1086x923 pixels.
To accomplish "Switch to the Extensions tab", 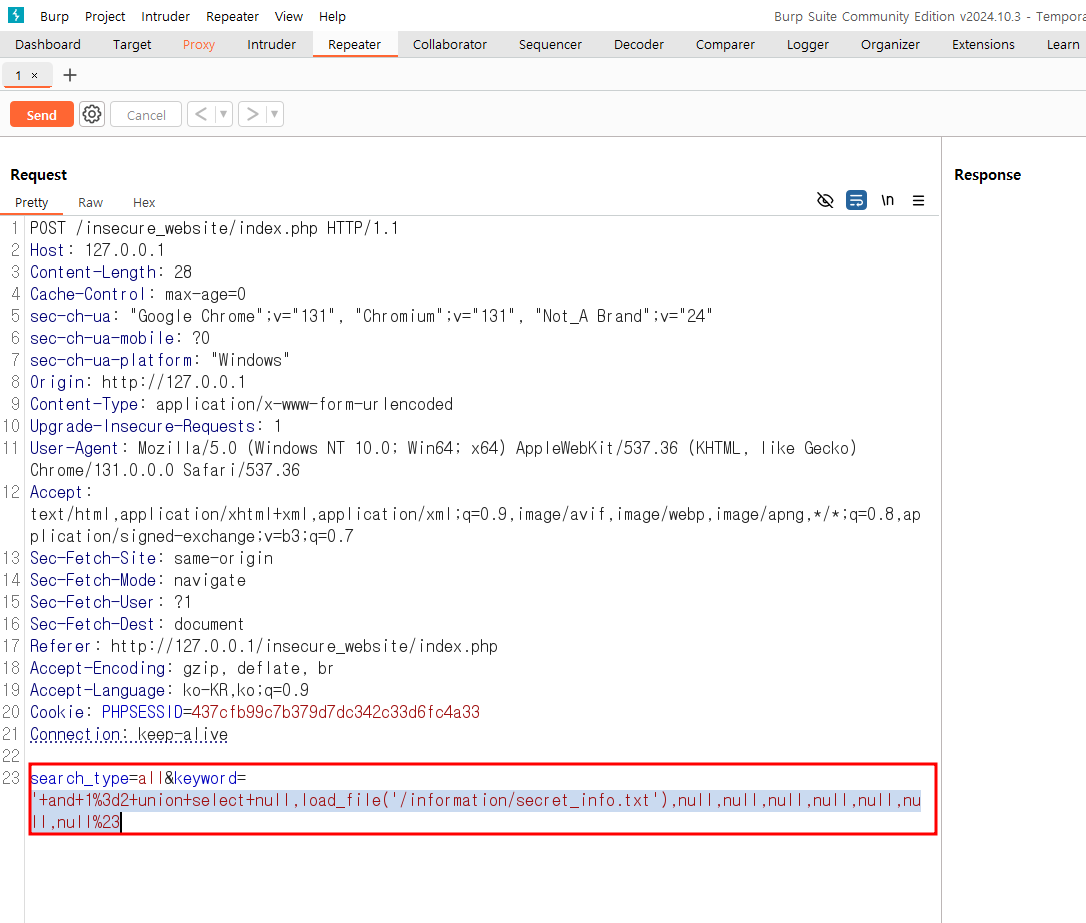I will 983,44.
